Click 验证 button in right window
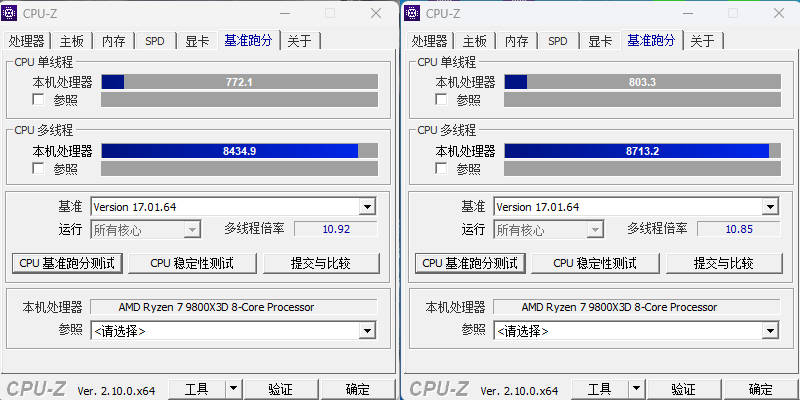This screenshot has width=800, height=400. coord(684,390)
